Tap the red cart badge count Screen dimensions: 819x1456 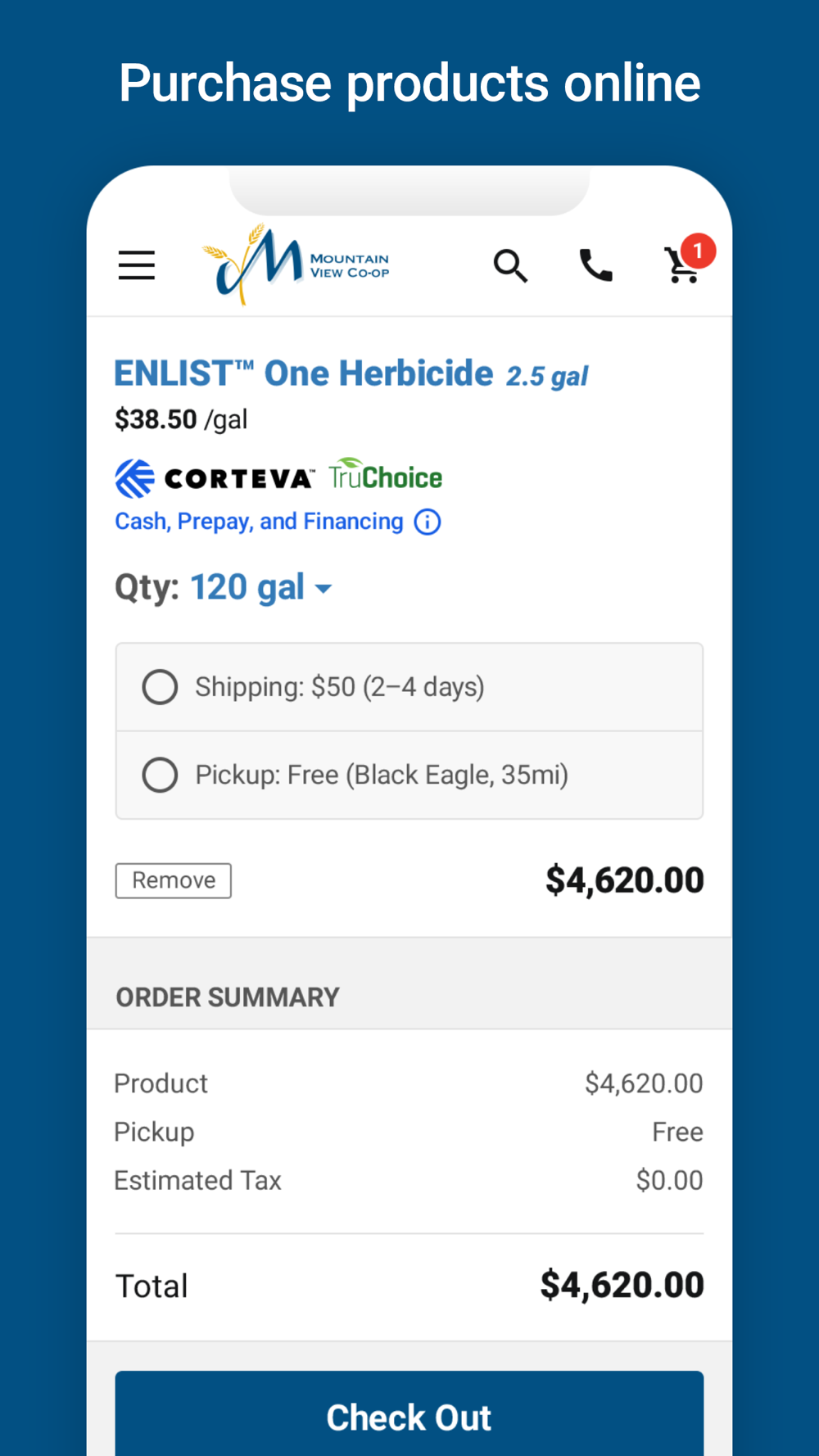click(698, 251)
